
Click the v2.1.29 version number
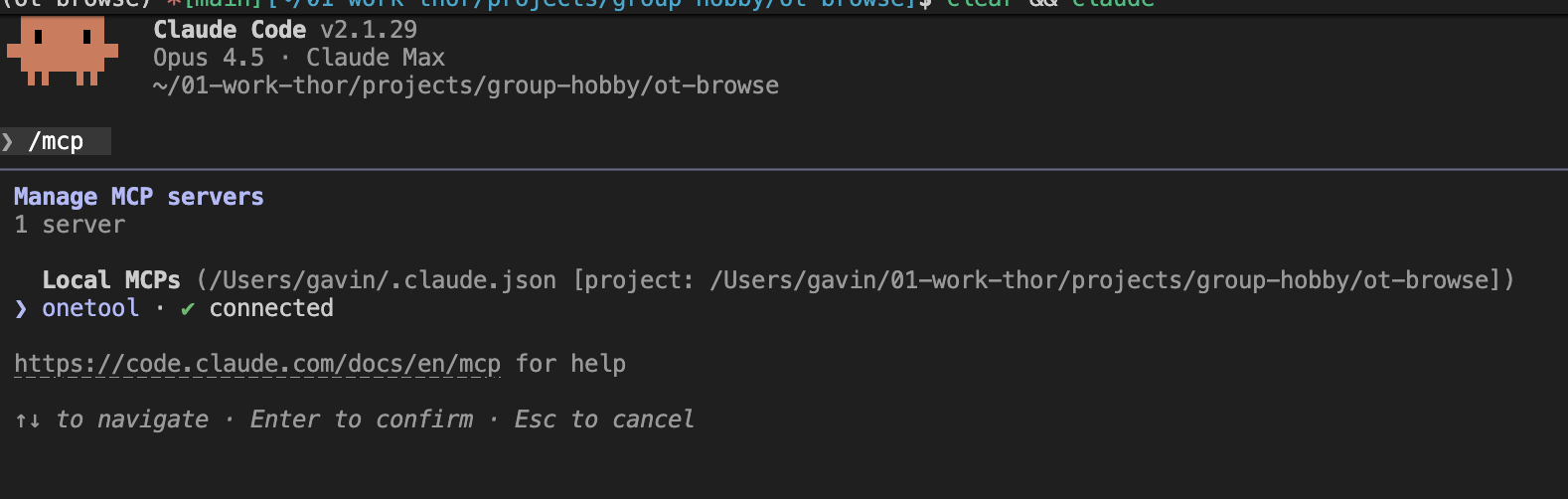tap(369, 30)
